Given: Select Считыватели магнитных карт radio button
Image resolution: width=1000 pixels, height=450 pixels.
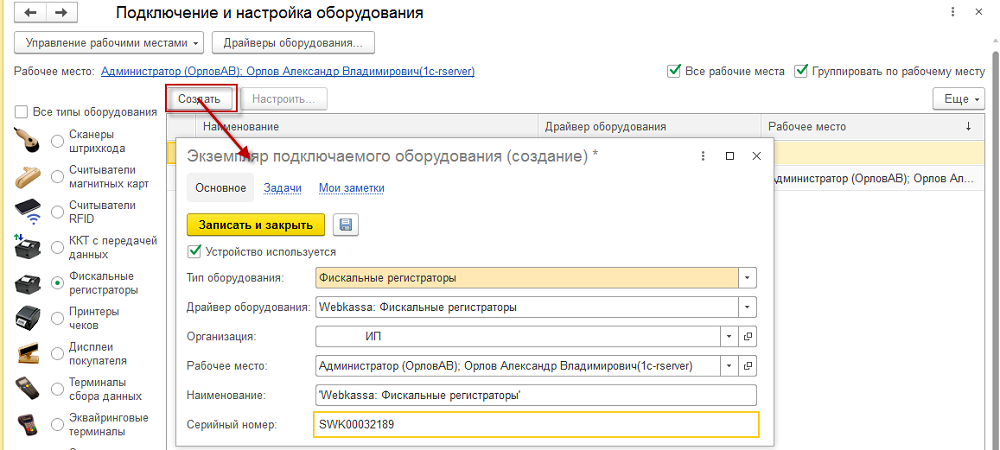Looking at the screenshot, I should point(57,177).
